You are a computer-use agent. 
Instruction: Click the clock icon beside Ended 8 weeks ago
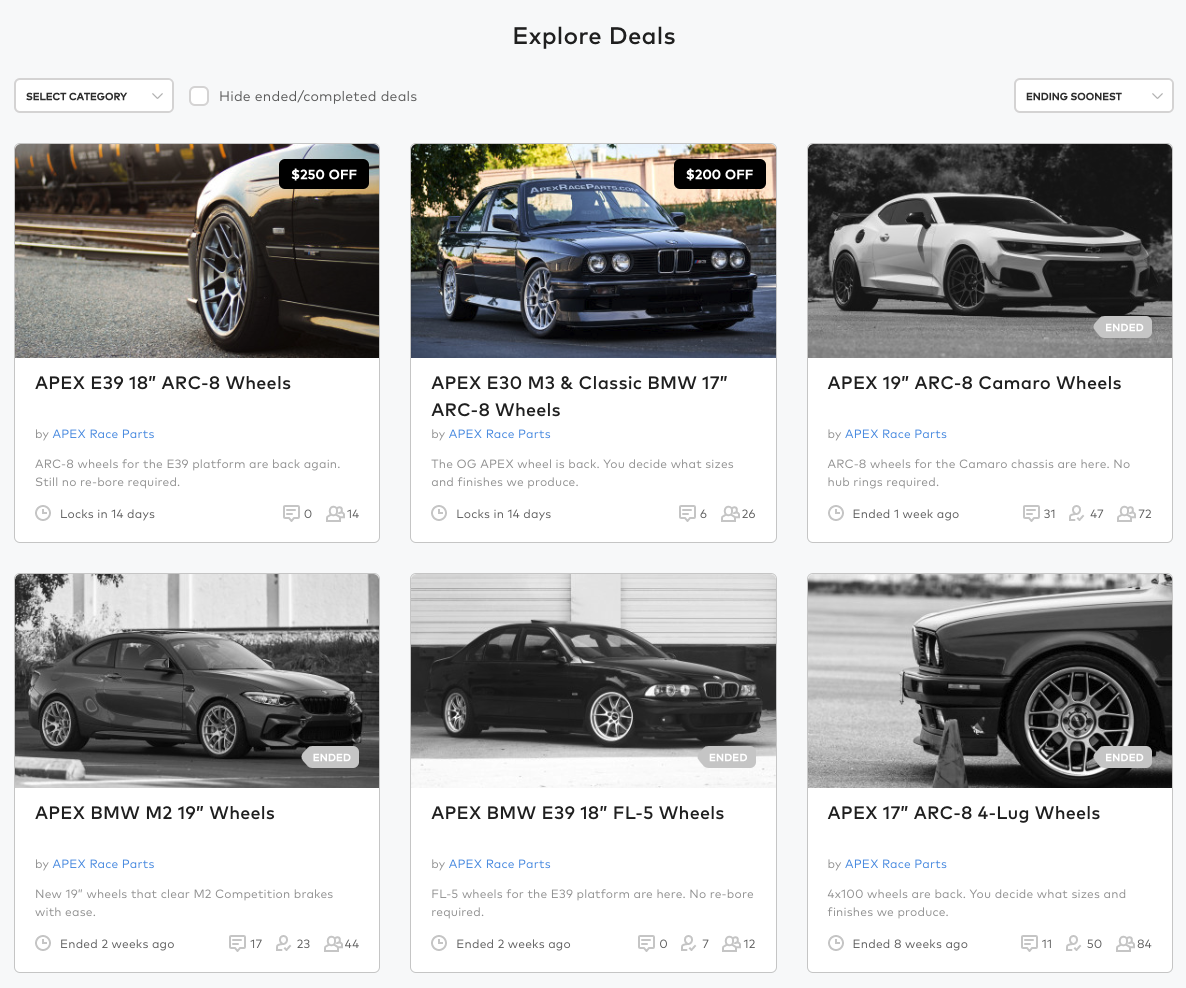pyautogui.click(x=835, y=943)
